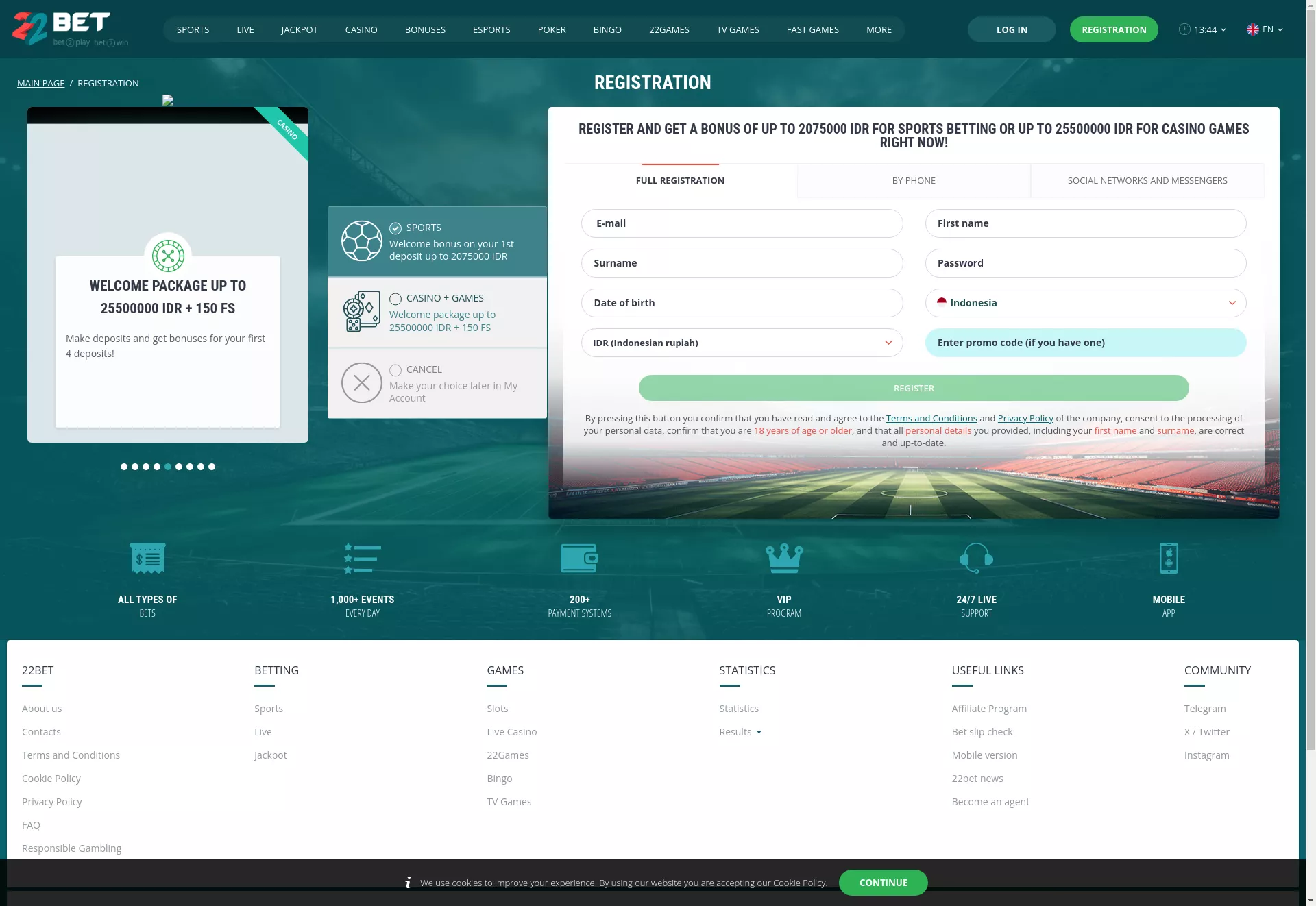Switch to the By Phone tab
The height and width of the screenshot is (906, 1316).
click(914, 180)
